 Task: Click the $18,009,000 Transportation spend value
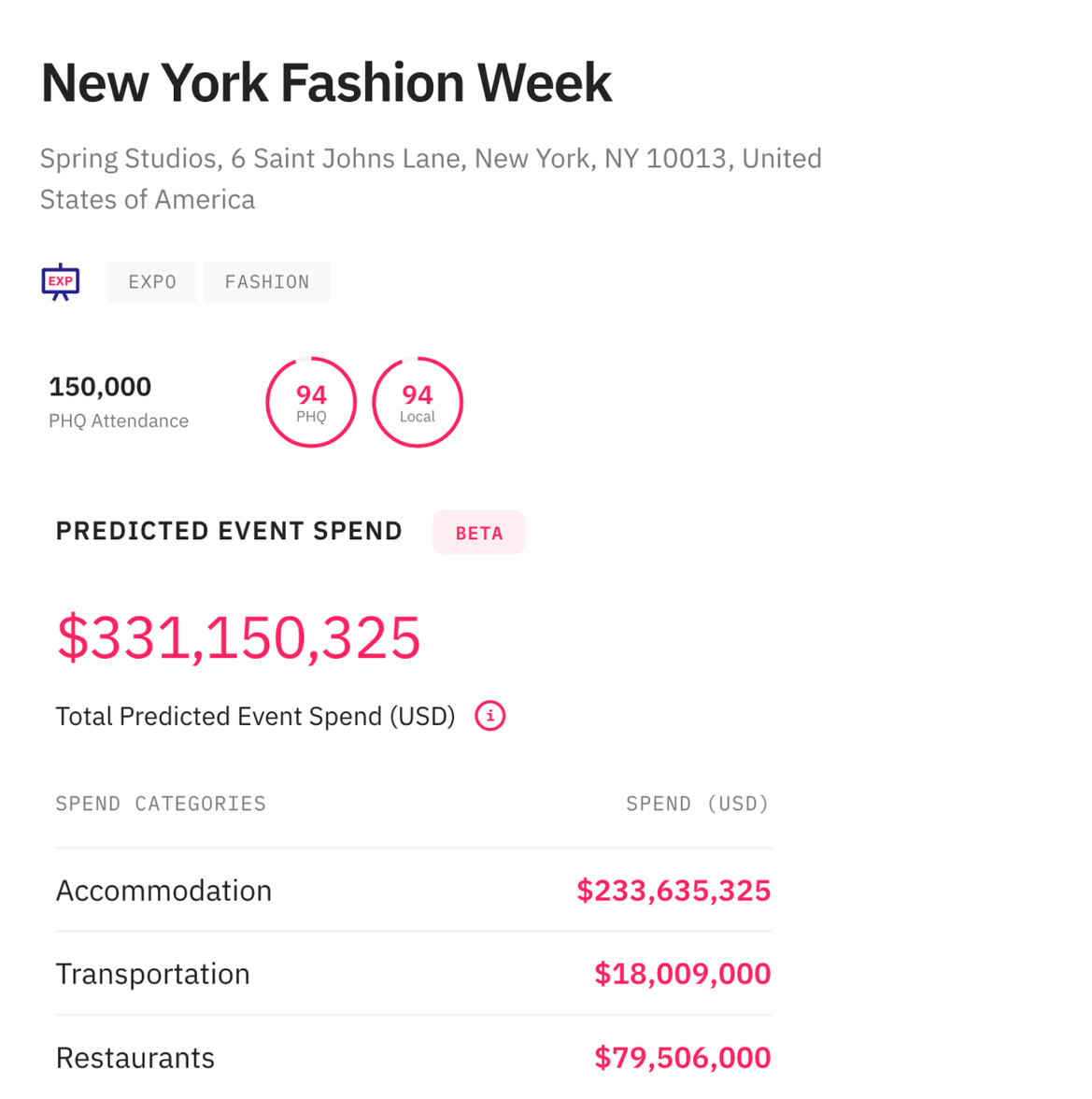pos(682,973)
